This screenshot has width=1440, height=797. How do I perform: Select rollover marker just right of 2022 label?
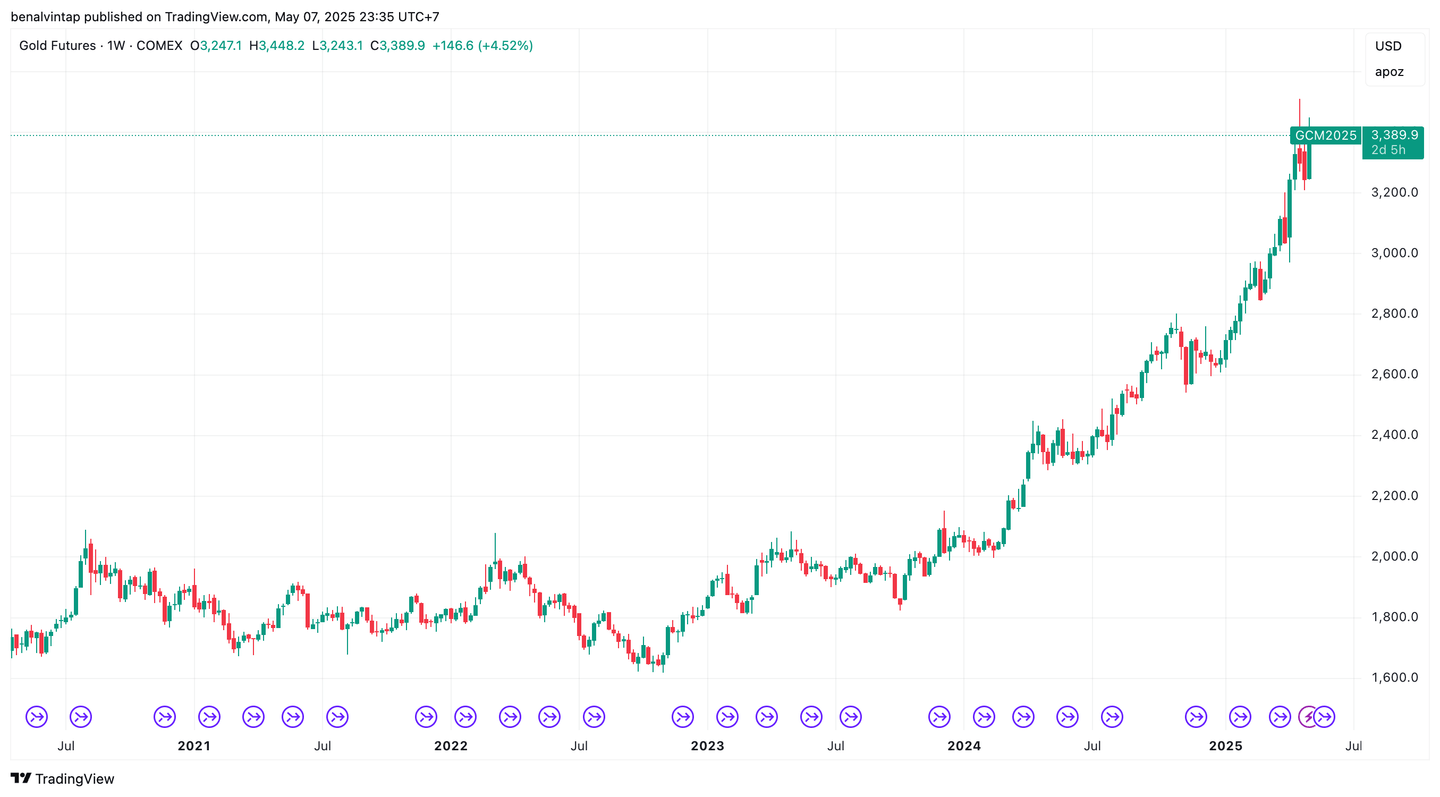[466, 716]
